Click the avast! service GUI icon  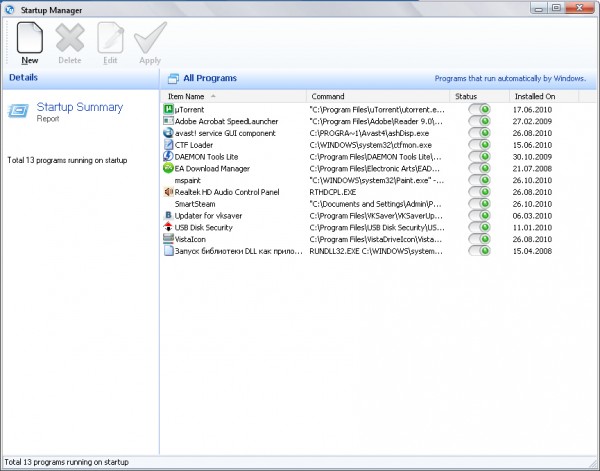[x=168, y=133]
